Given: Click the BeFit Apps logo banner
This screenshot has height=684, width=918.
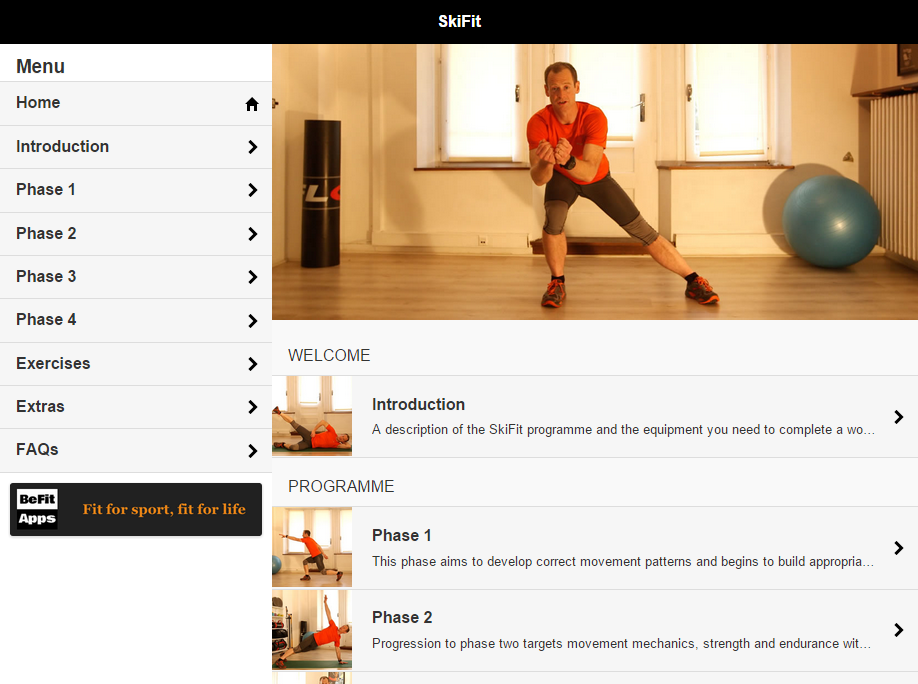Looking at the screenshot, I should 136,509.
